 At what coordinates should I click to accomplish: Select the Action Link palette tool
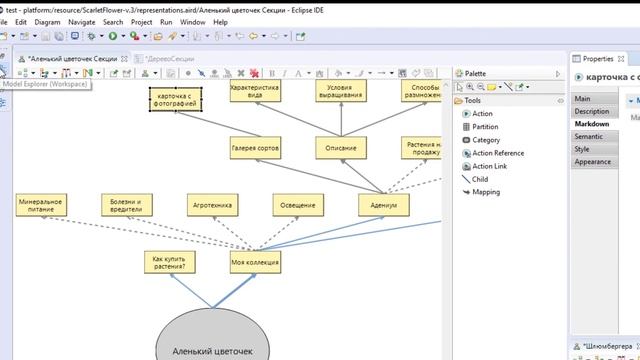point(484,166)
